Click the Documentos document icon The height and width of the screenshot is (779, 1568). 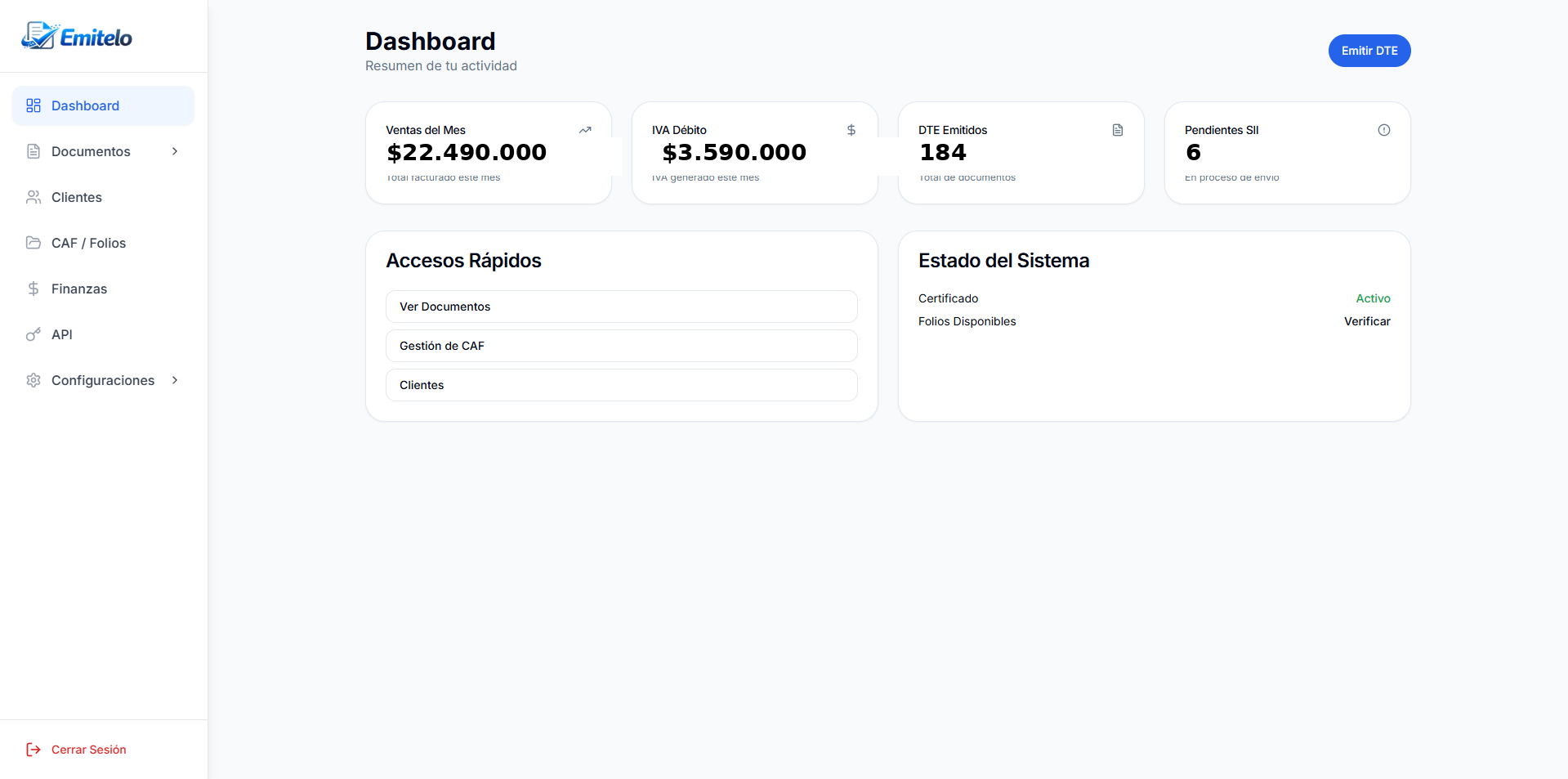pyautogui.click(x=33, y=151)
